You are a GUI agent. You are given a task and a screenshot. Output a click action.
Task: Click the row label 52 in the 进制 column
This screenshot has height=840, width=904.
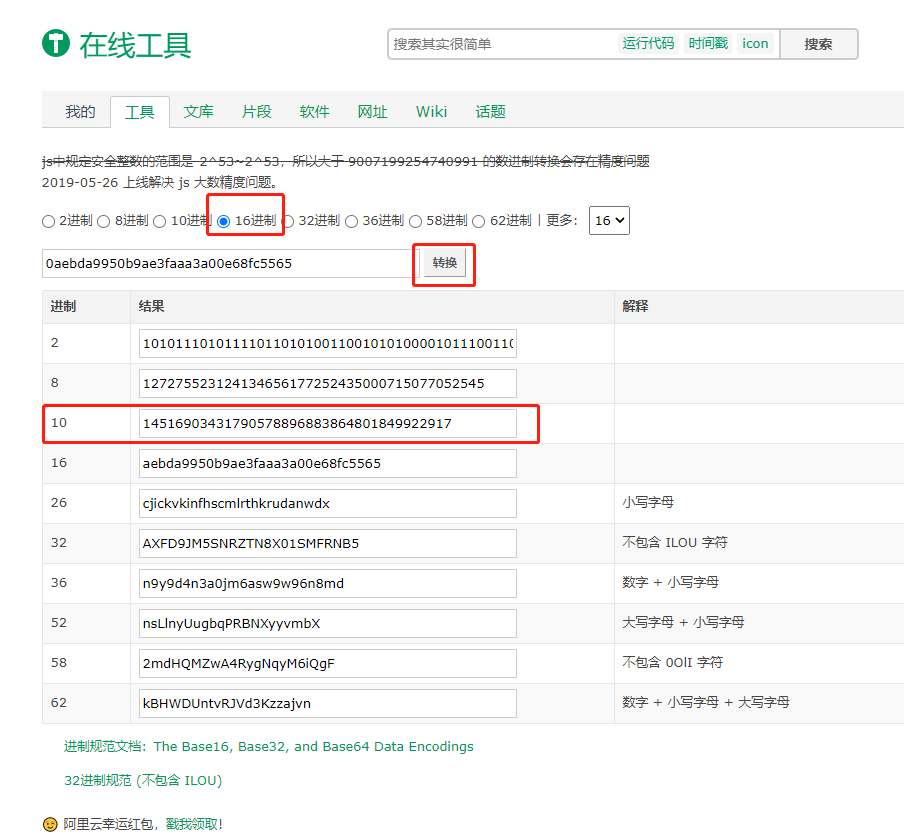coord(59,623)
